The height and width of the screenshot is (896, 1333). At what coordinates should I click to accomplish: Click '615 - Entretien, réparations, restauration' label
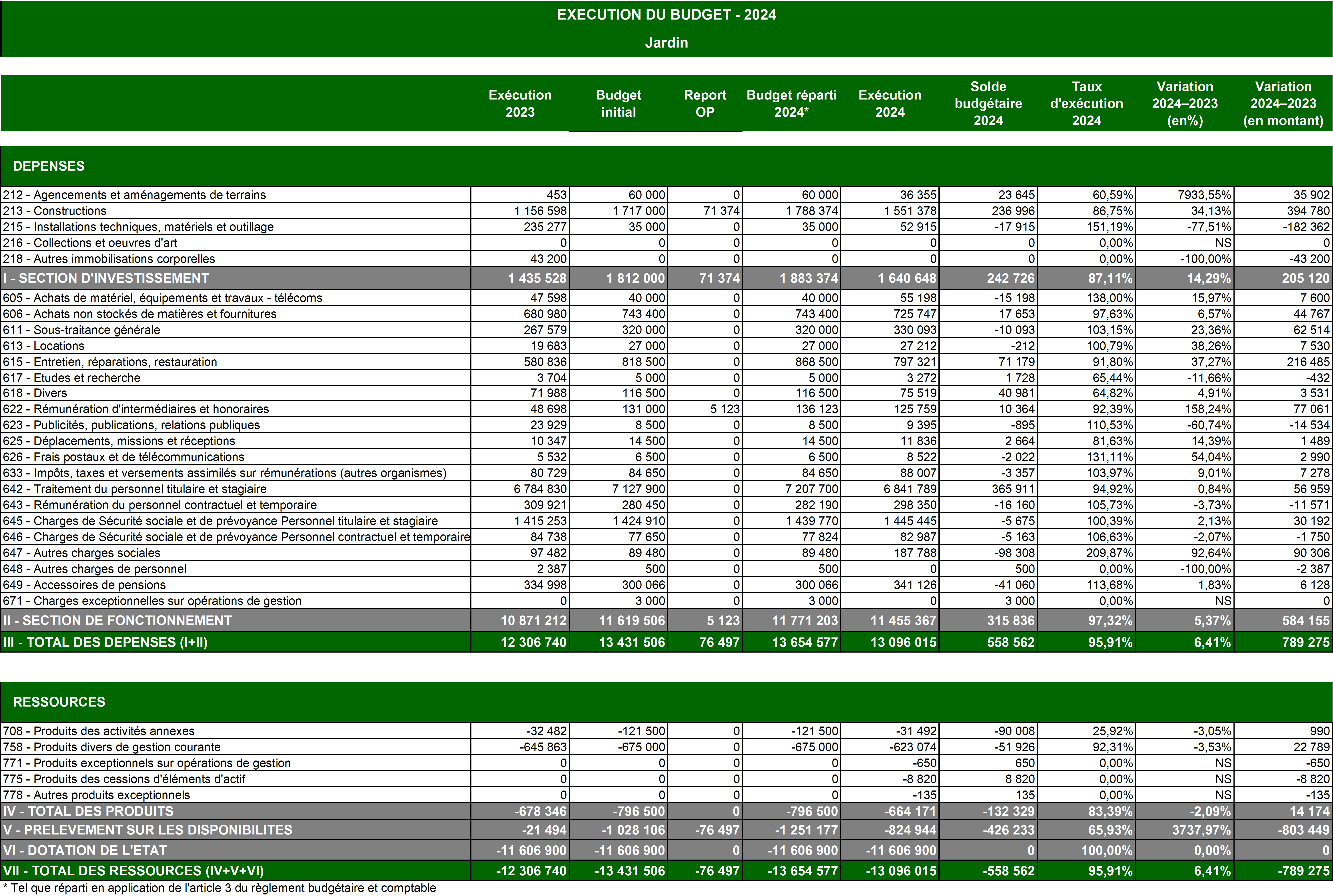[110, 362]
